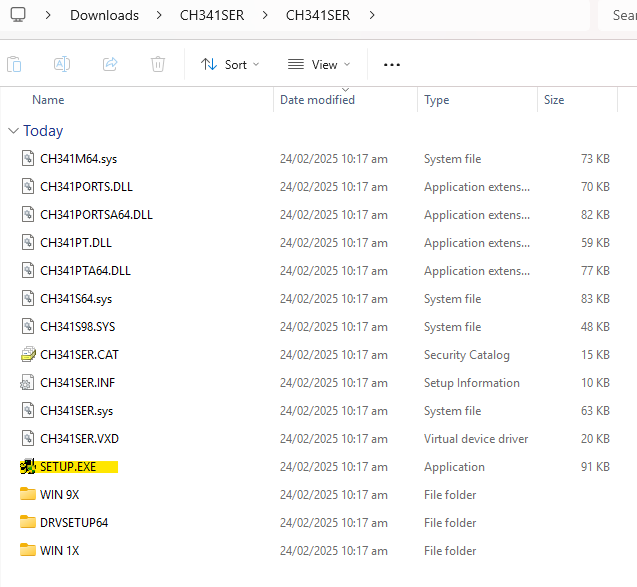
Task: Select the CH341PTA64.DLL file icon
Action: click(x=28, y=271)
